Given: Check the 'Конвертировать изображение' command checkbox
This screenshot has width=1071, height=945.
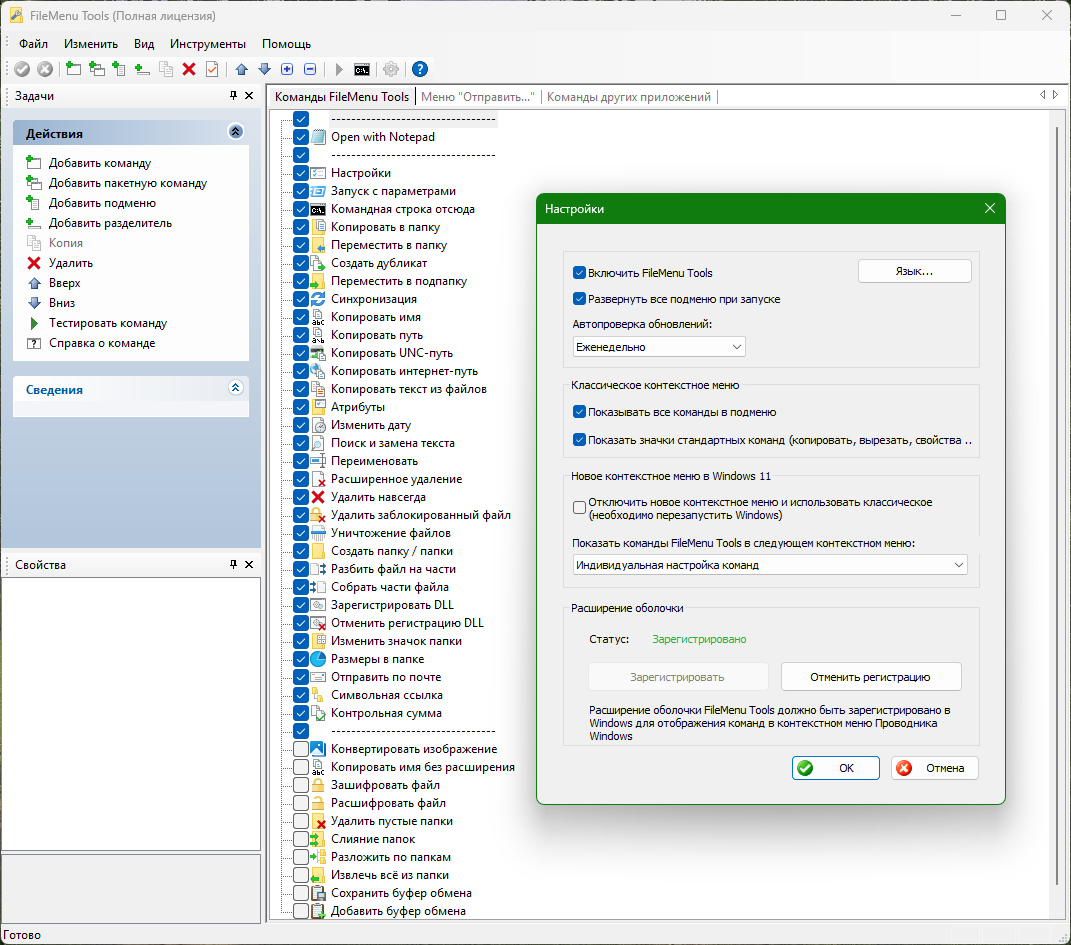Looking at the screenshot, I should click(x=301, y=749).
